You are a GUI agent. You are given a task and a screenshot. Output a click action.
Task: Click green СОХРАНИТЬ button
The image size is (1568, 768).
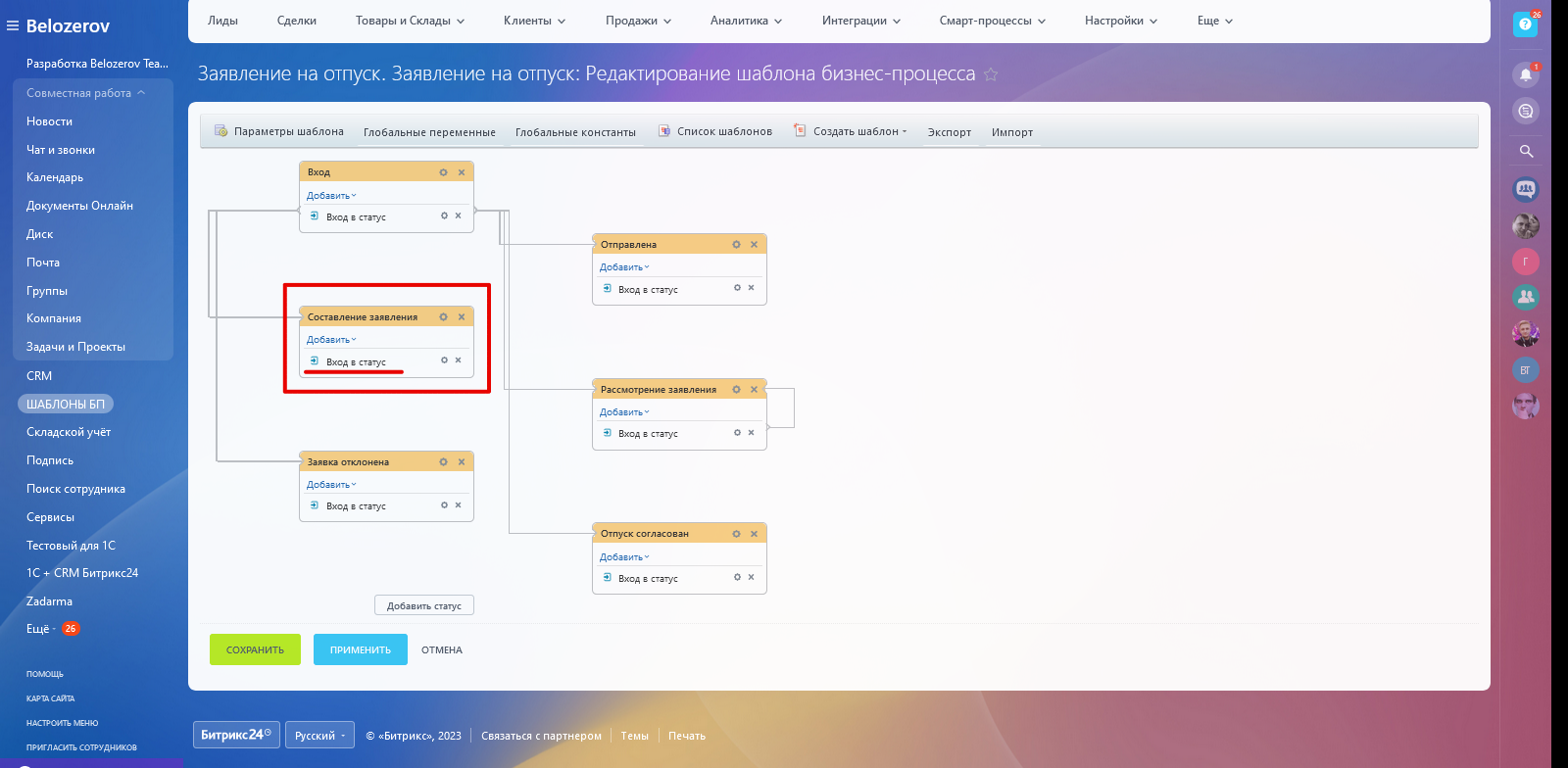pos(255,649)
